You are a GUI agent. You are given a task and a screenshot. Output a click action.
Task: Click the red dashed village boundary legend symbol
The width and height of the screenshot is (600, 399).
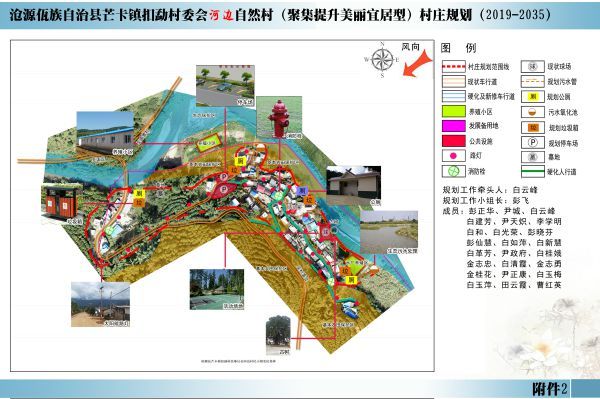pyautogui.click(x=453, y=67)
